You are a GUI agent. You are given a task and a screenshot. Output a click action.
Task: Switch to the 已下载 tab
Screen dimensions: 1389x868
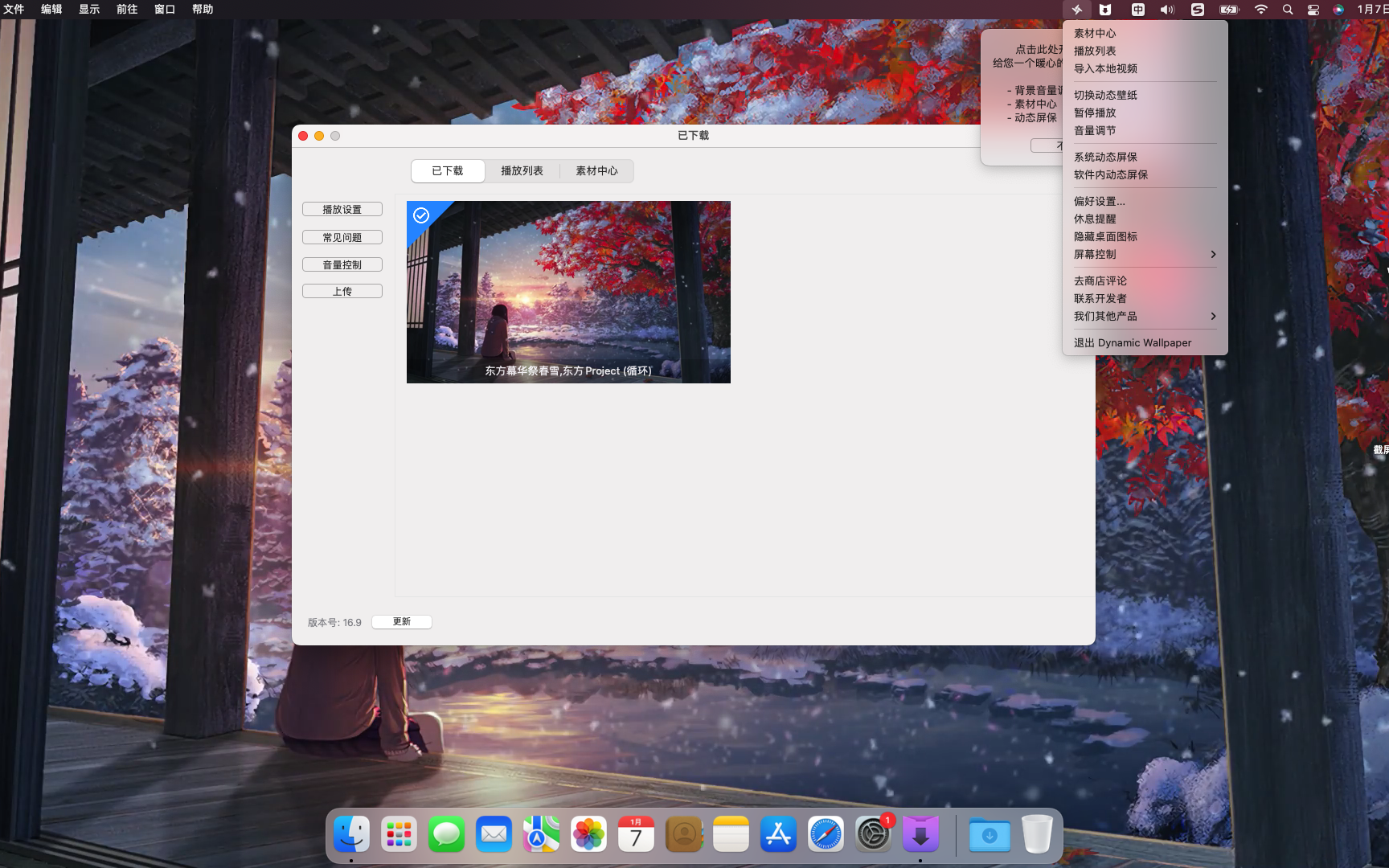(x=448, y=171)
